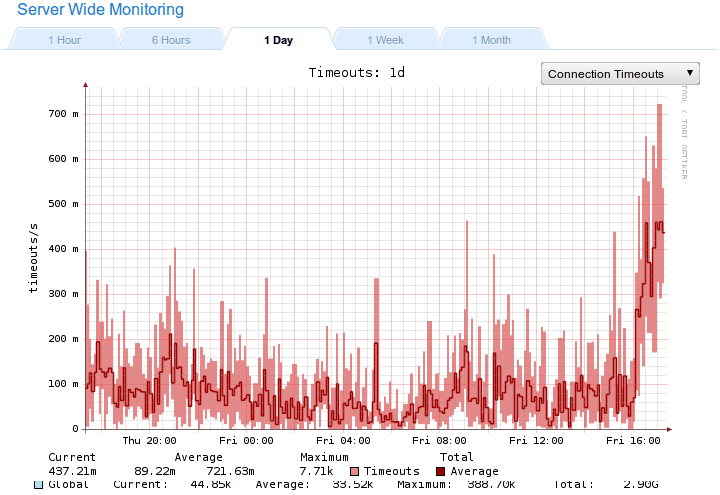Click the Global legend color box
Viewport: 720px width, 495px height.
[x=39, y=485]
